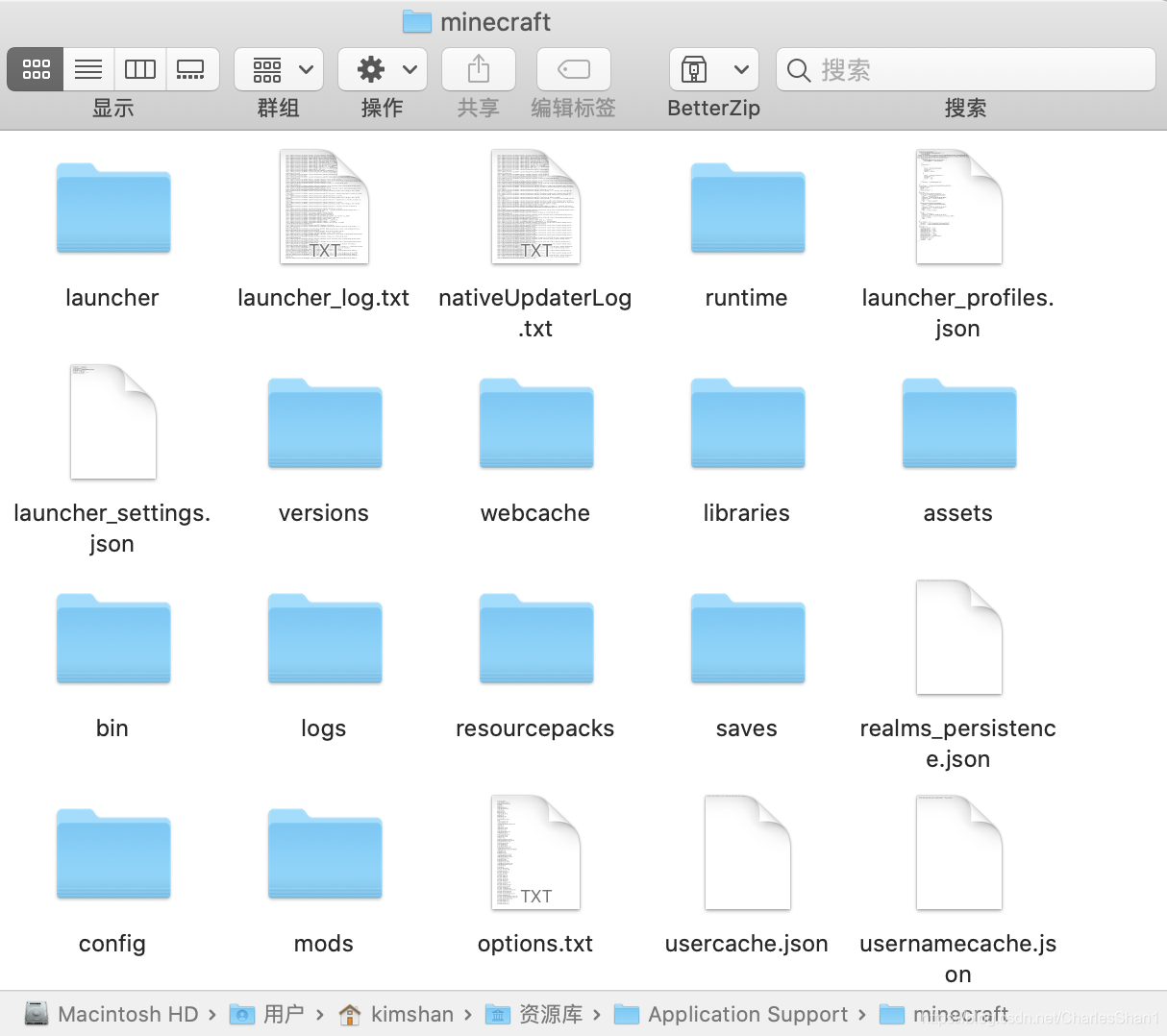Click the "bin" folder name label
This screenshot has height=1036, width=1167.
(112, 728)
